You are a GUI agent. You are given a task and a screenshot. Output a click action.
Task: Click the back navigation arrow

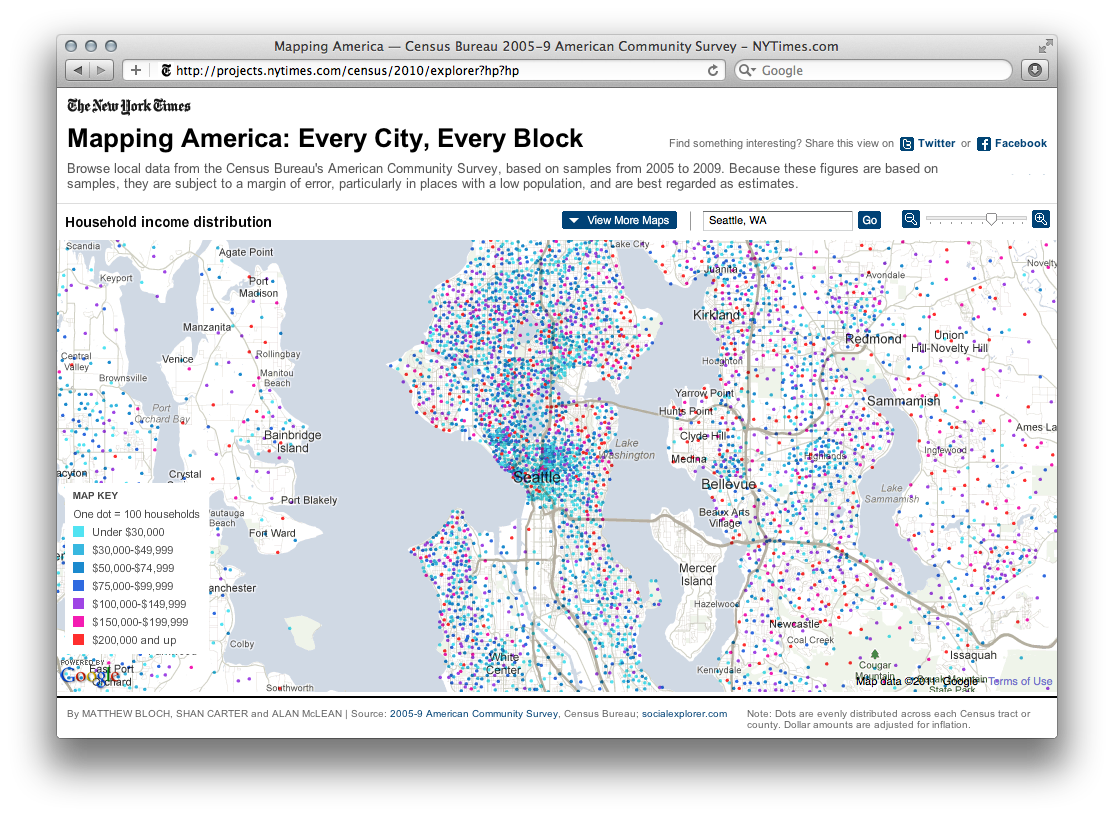tap(77, 70)
